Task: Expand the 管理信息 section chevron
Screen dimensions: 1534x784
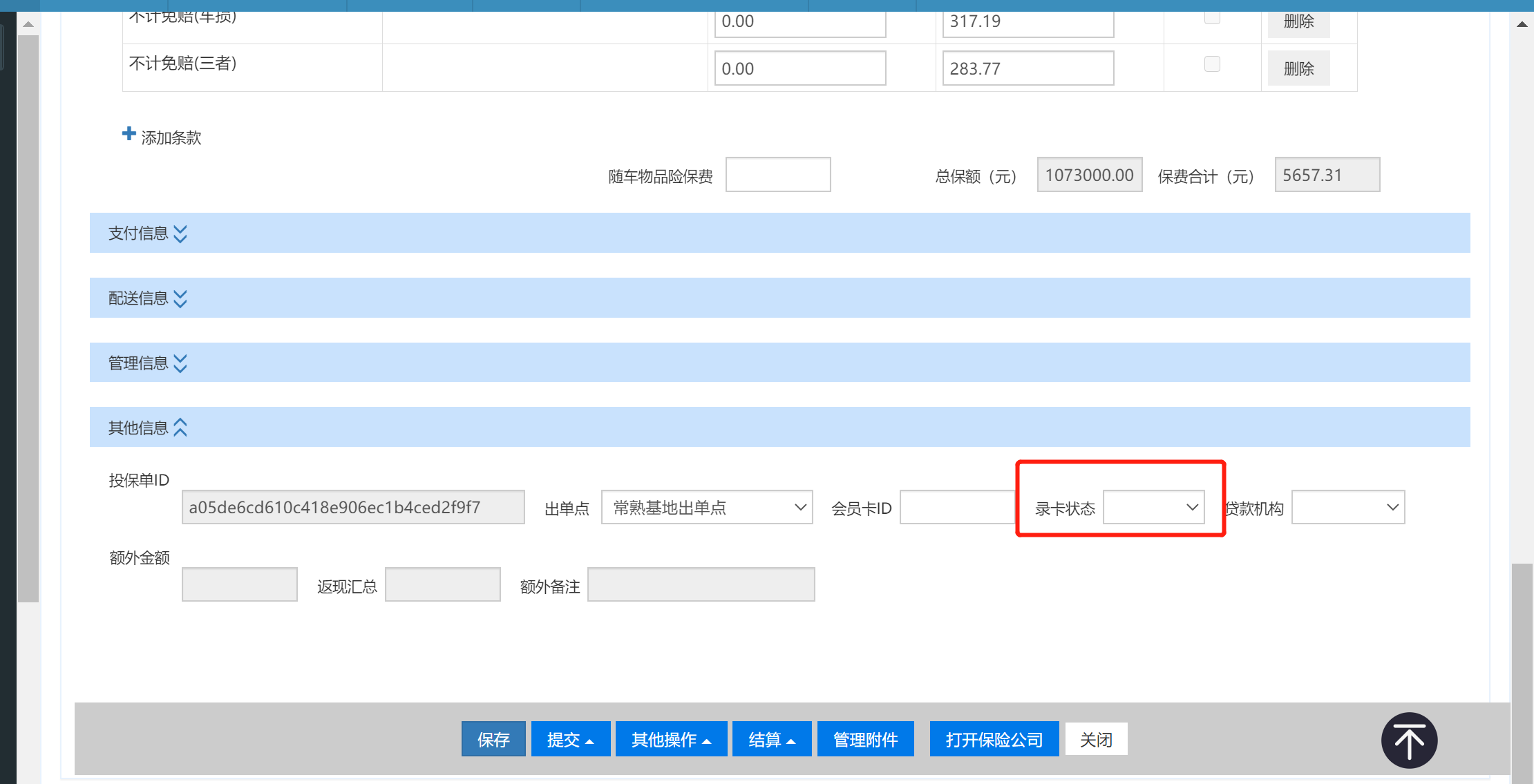Action: point(180,363)
